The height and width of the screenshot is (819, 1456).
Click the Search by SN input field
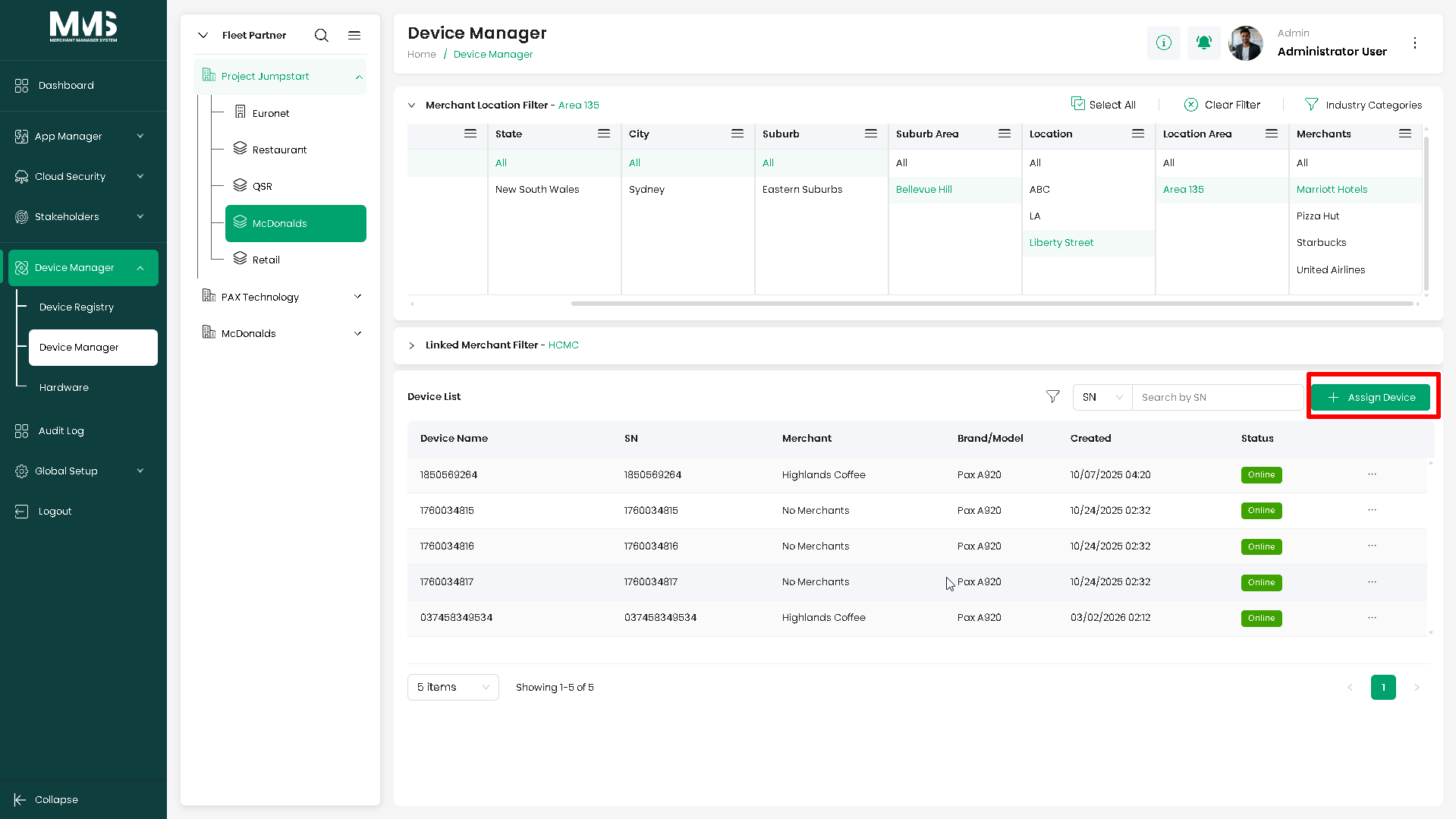point(1218,397)
